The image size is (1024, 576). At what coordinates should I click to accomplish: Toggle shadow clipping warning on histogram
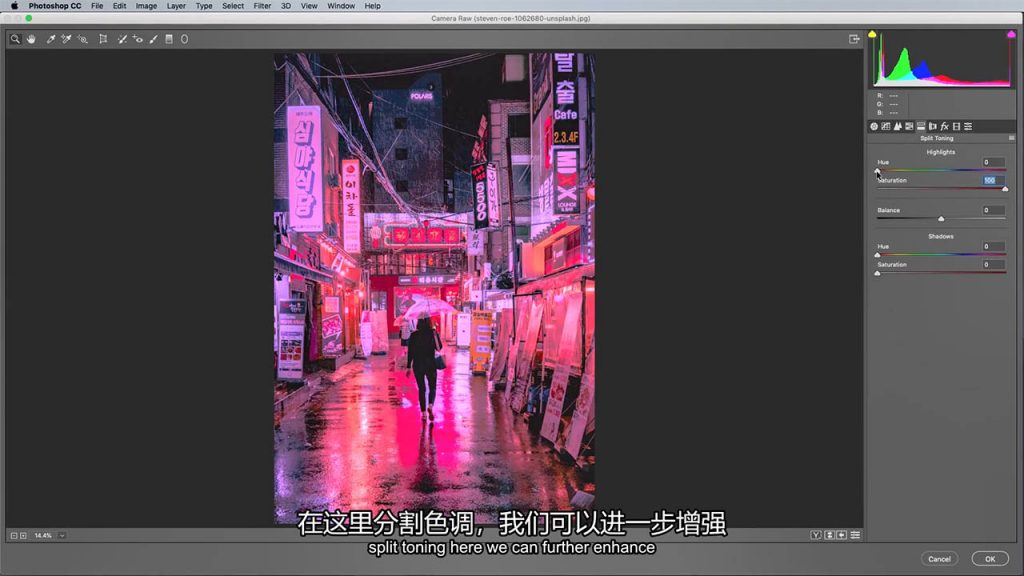click(872, 34)
